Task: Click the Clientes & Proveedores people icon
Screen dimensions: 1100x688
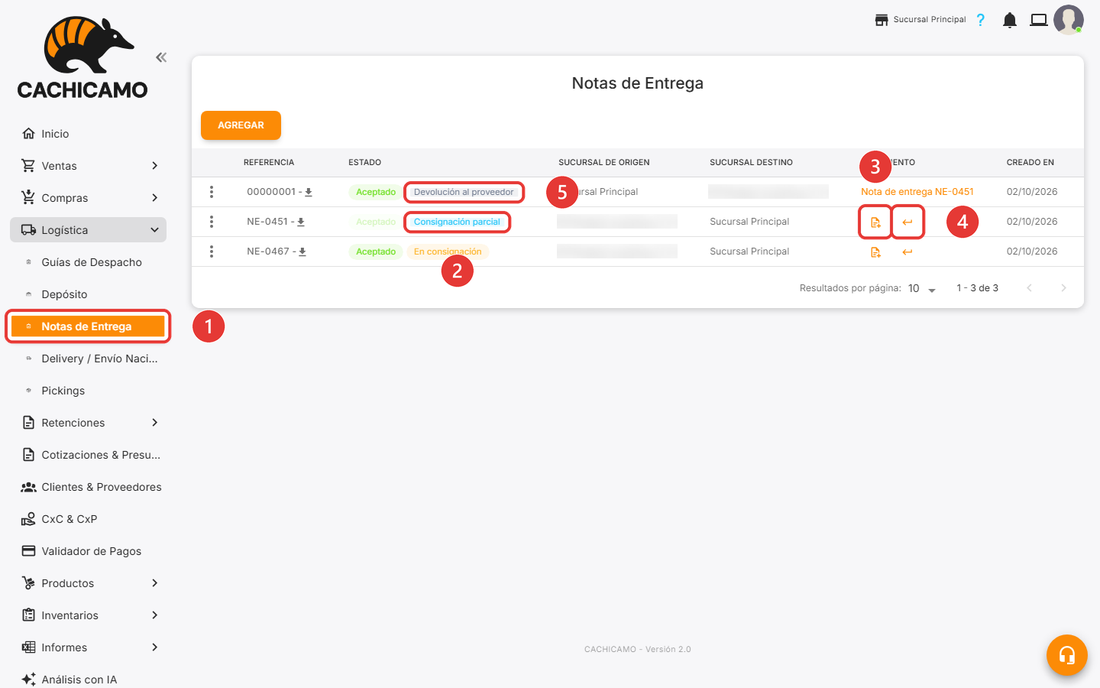Action: coord(28,487)
